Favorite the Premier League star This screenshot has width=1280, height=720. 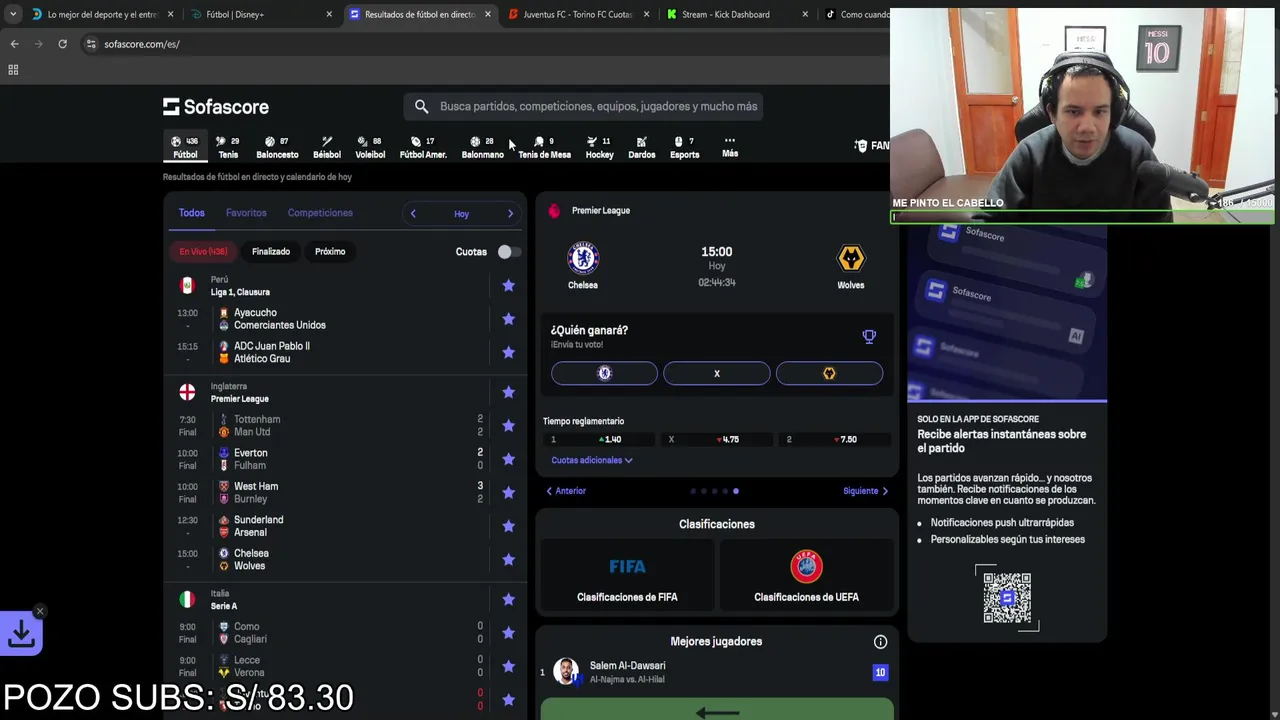(508, 392)
